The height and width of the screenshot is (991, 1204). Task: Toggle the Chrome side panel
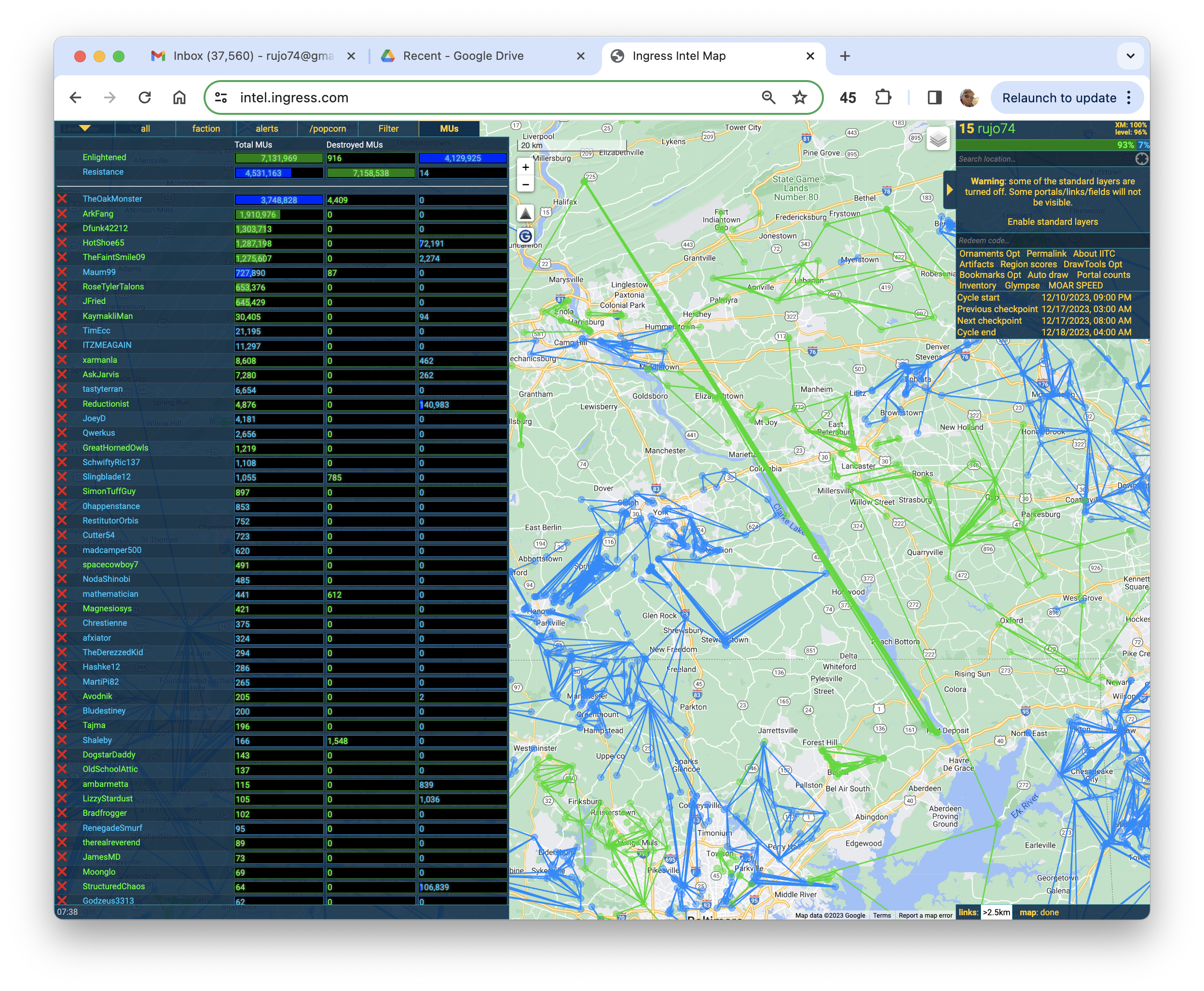click(934, 97)
